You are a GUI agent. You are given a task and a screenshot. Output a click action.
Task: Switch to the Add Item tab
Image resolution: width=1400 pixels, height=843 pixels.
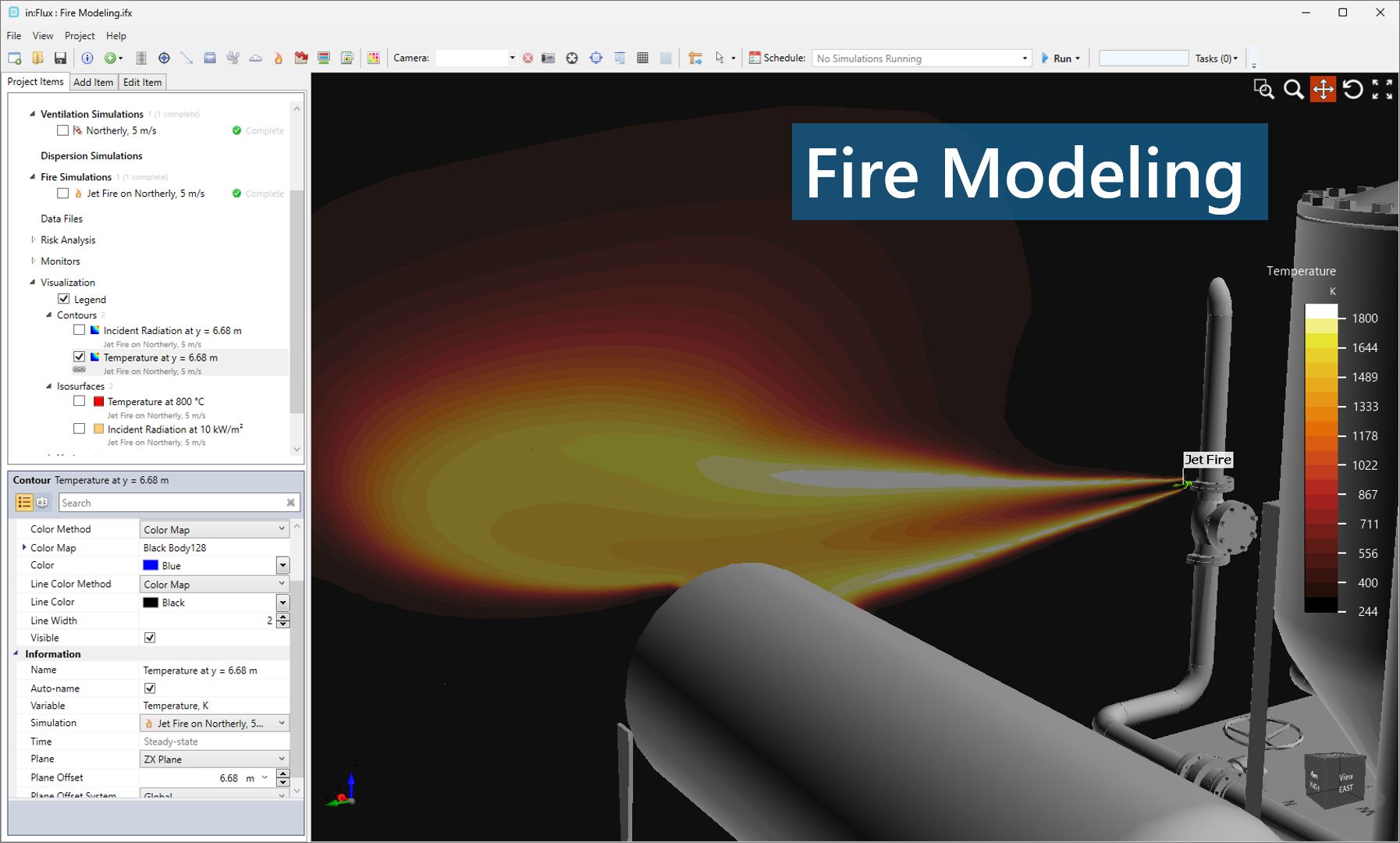point(93,82)
